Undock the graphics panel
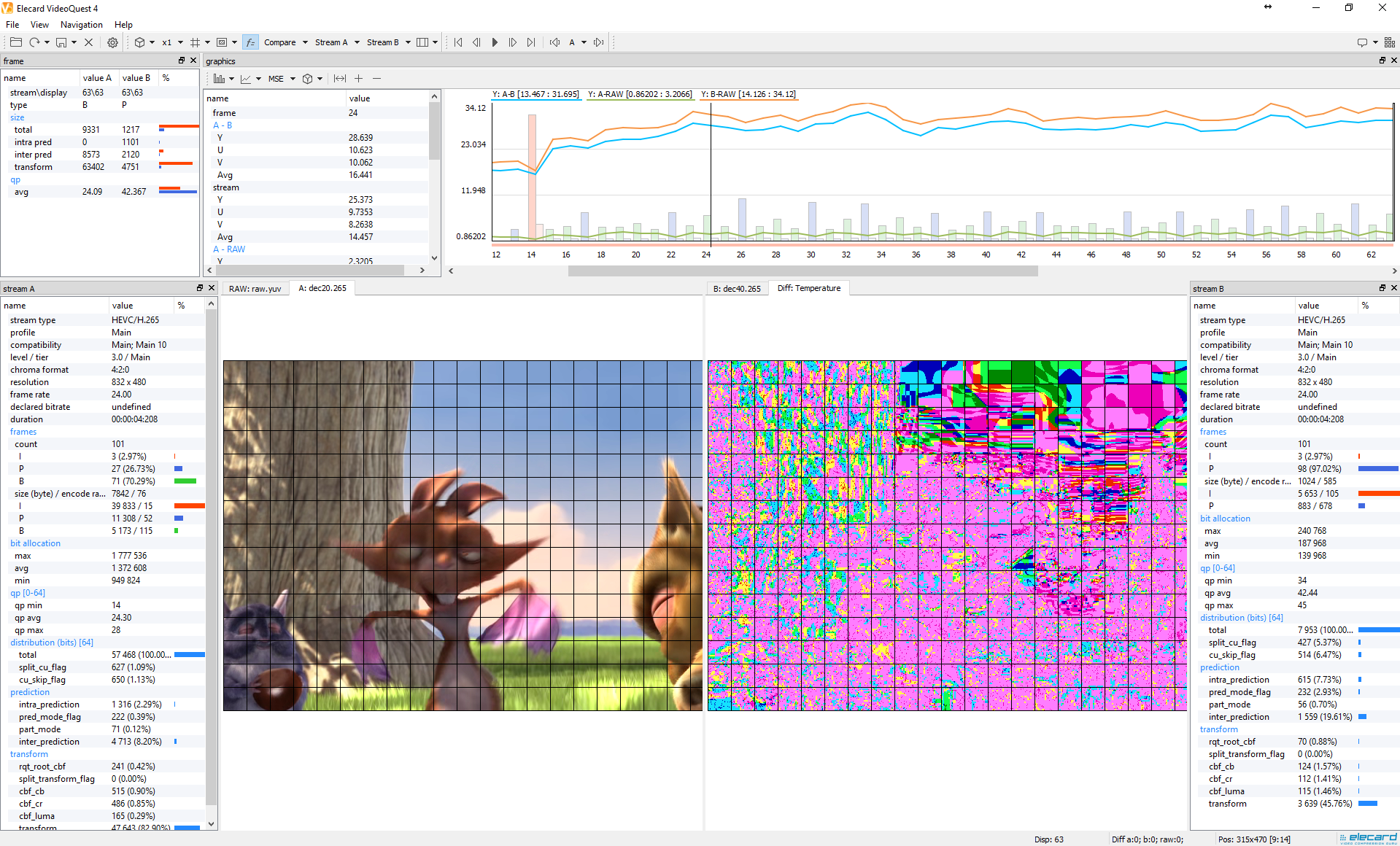Image resolution: width=1400 pixels, height=846 pixels. [x=1382, y=61]
